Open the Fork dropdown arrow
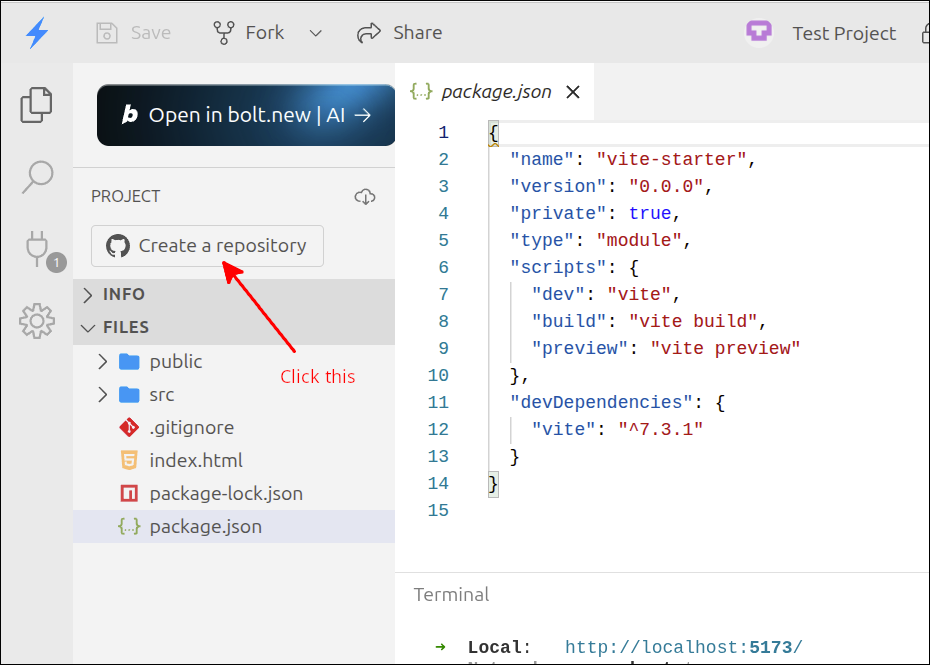The image size is (930, 665). pyautogui.click(x=316, y=33)
